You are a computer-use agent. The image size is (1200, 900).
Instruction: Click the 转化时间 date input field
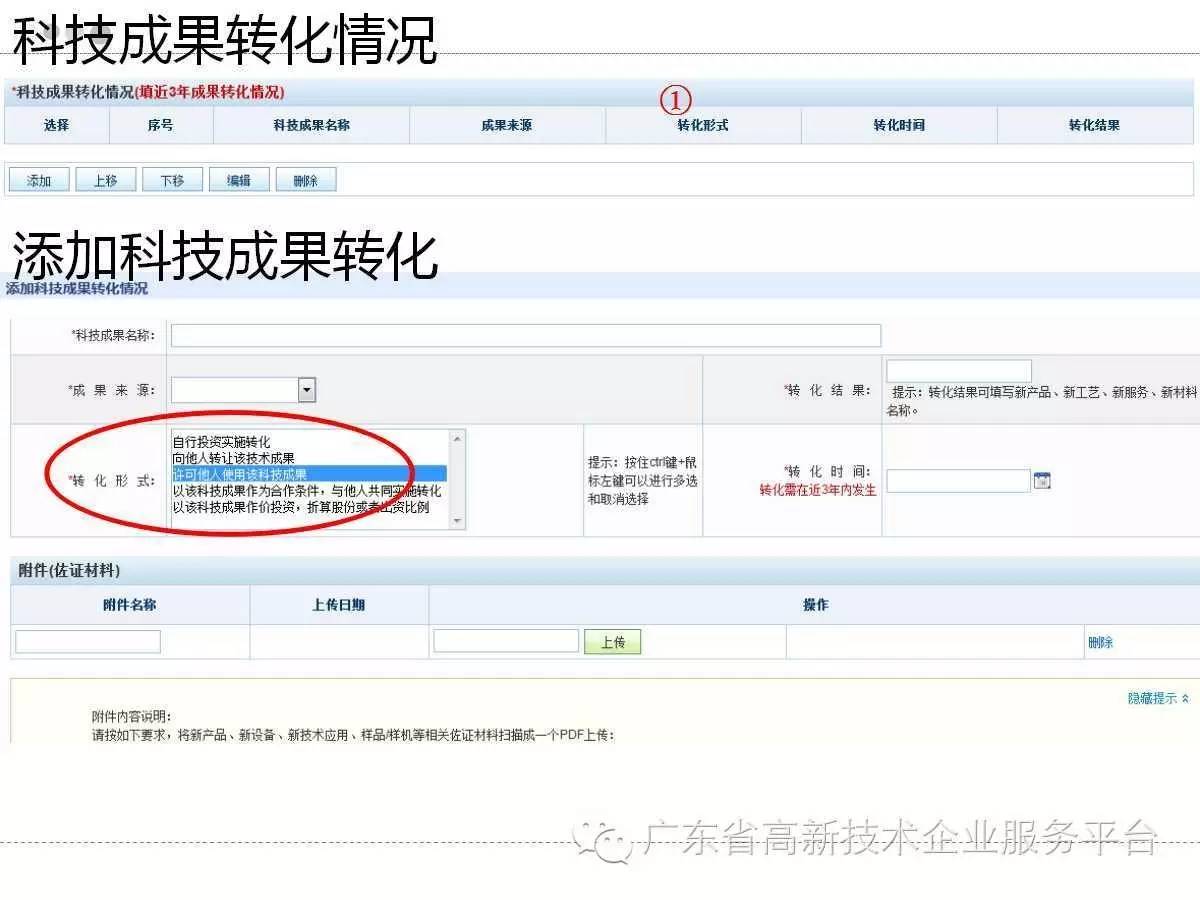click(x=958, y=481)
